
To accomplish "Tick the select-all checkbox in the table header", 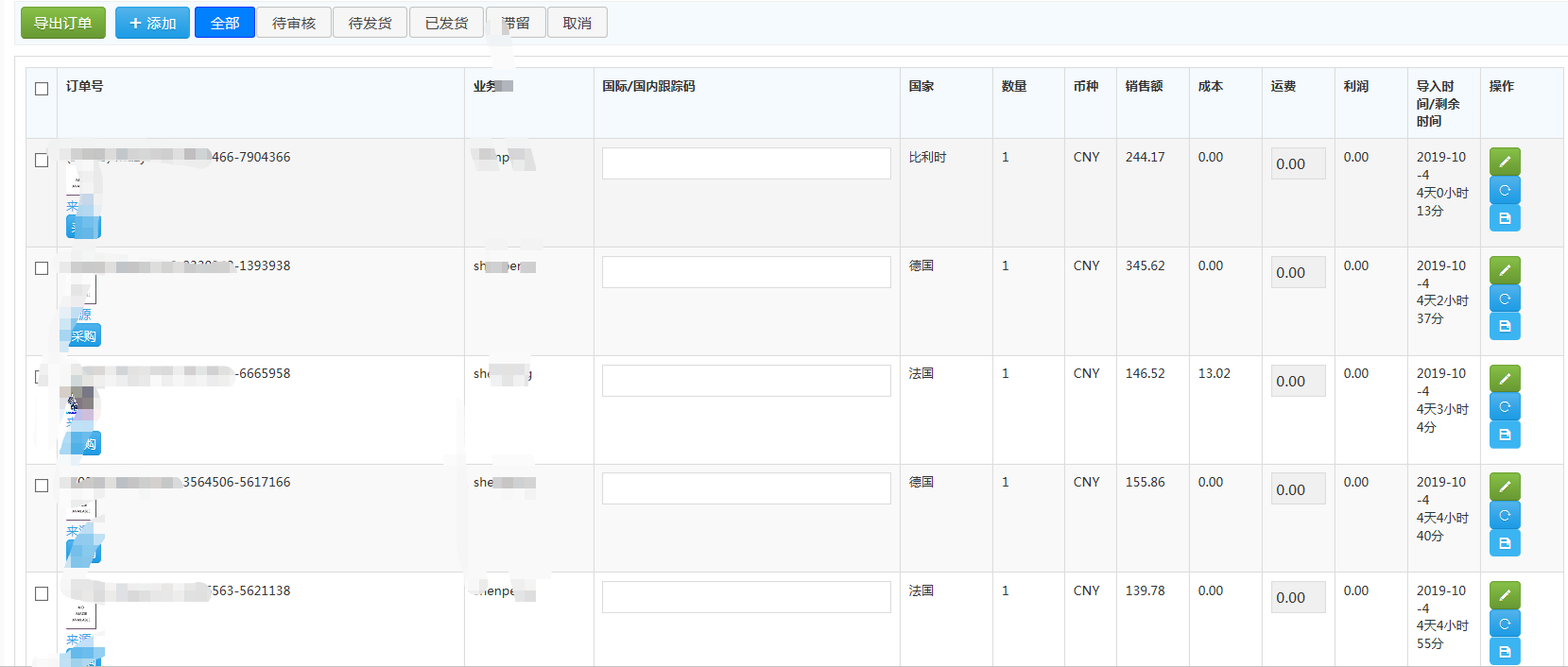I will pos(42,89).
